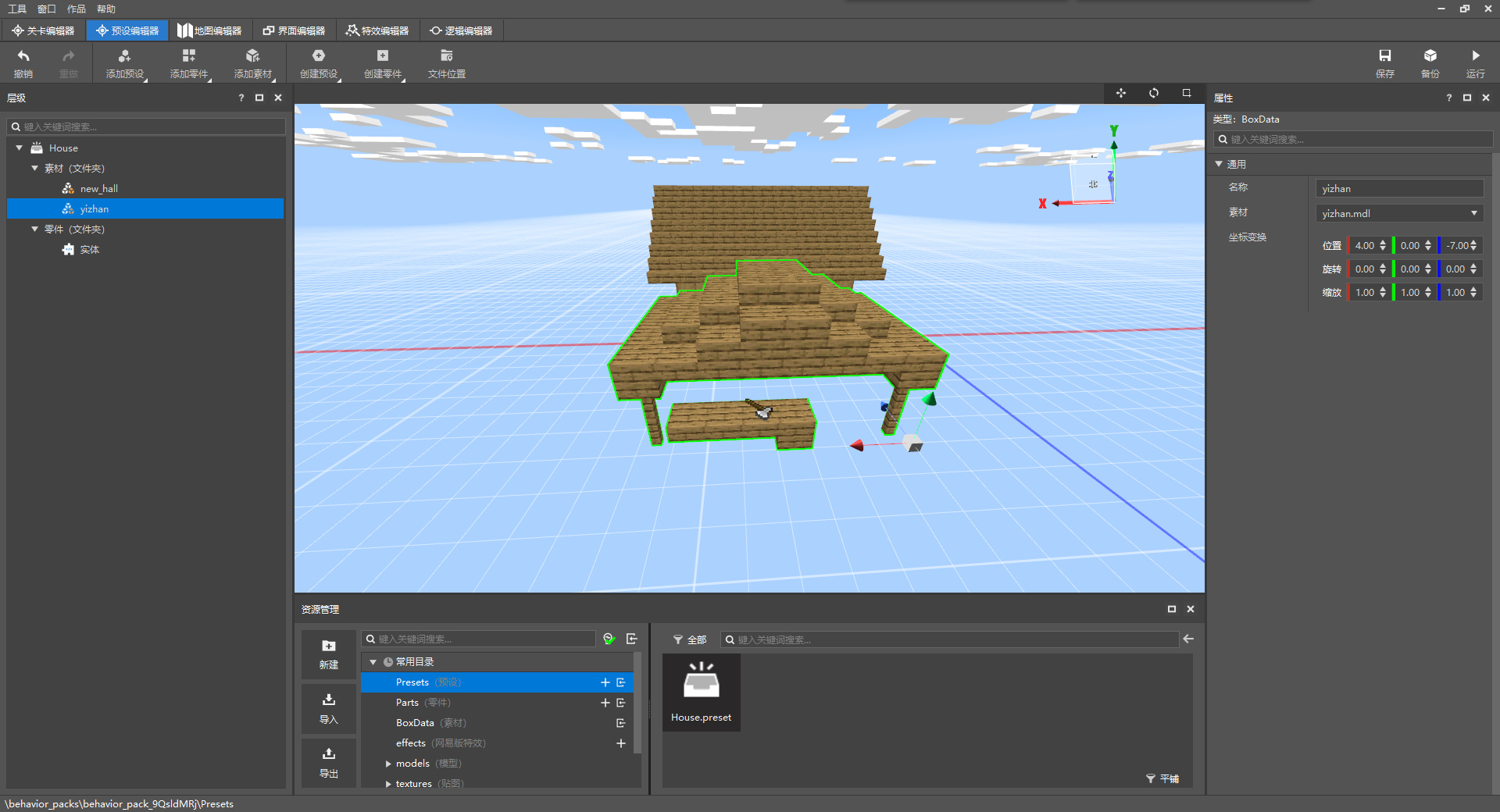This screenshot has width=1500, height=812.
Task: Collapse the 常用目录 tree node
Action: pos(373,662)
